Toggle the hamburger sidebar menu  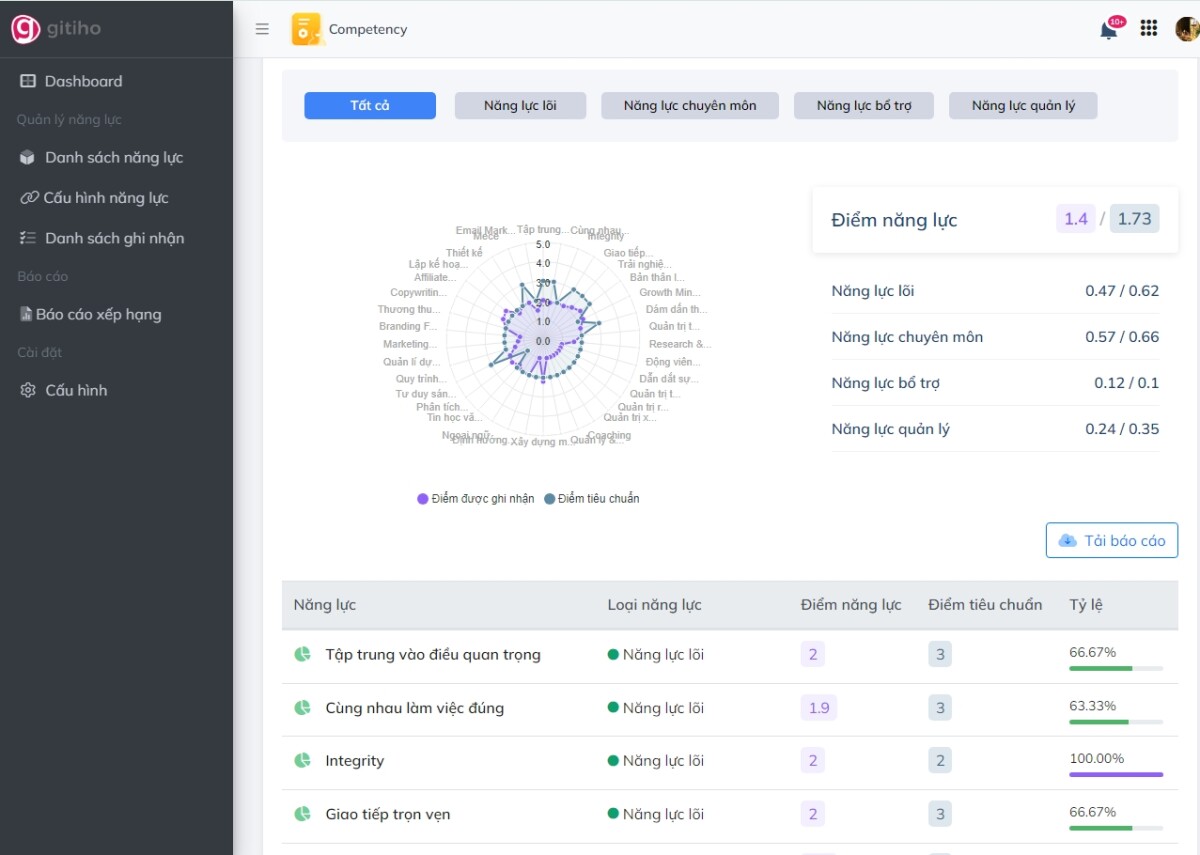[x=262, y=29]
